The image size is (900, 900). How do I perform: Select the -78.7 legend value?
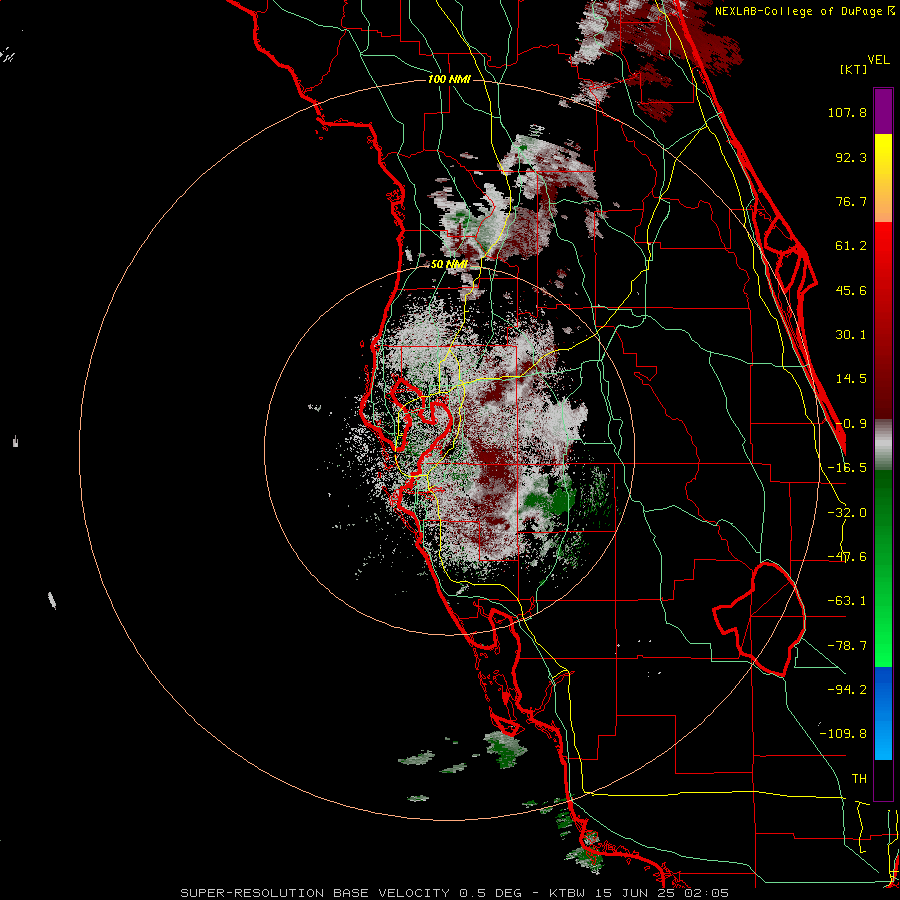pyautogui.click(x=847, y=646)
